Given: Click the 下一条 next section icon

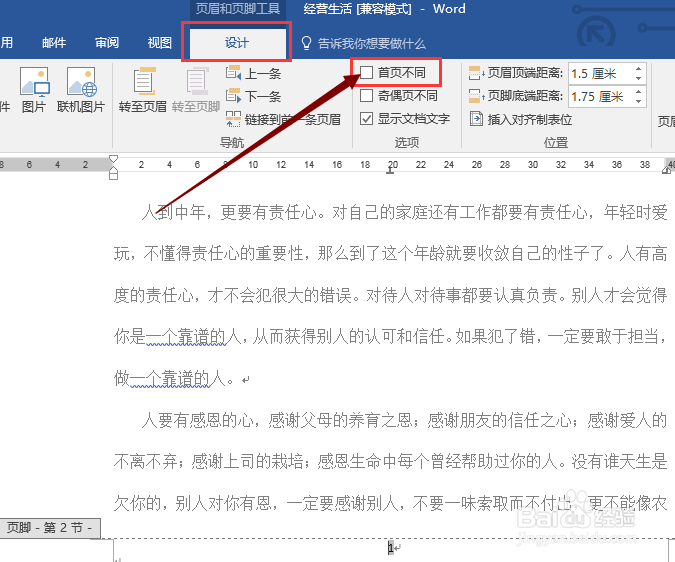Looking at the screenshot, I should pos(233,95).
